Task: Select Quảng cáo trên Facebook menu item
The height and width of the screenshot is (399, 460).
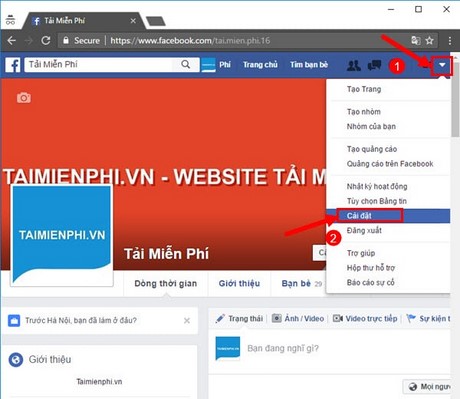Action: pos(390,164)
